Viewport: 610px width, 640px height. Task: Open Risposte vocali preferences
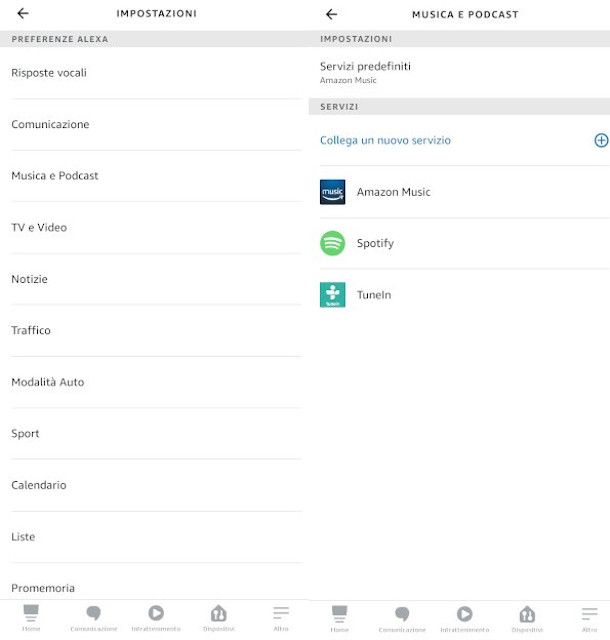tap(156, 73)
